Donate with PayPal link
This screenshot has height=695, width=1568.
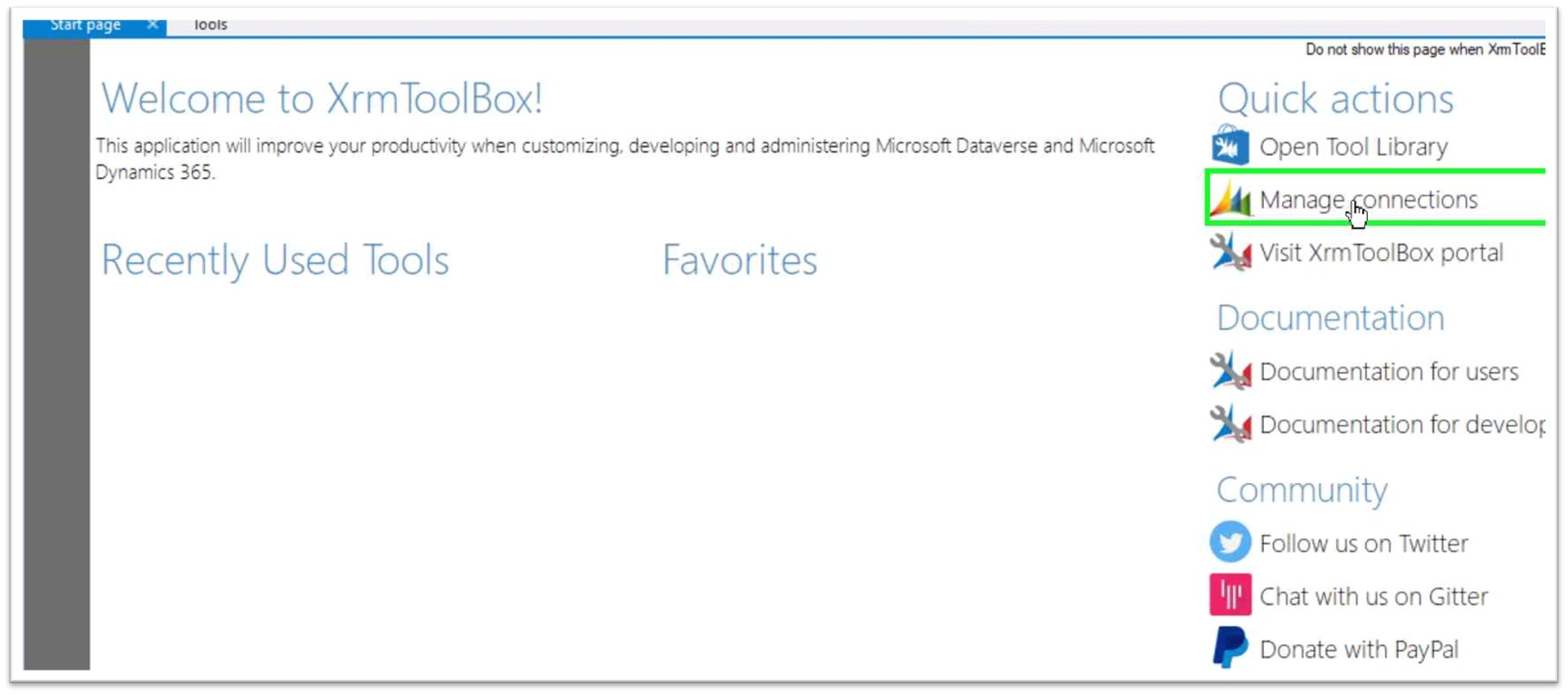pyautogui.click(x=1359, y=649)
